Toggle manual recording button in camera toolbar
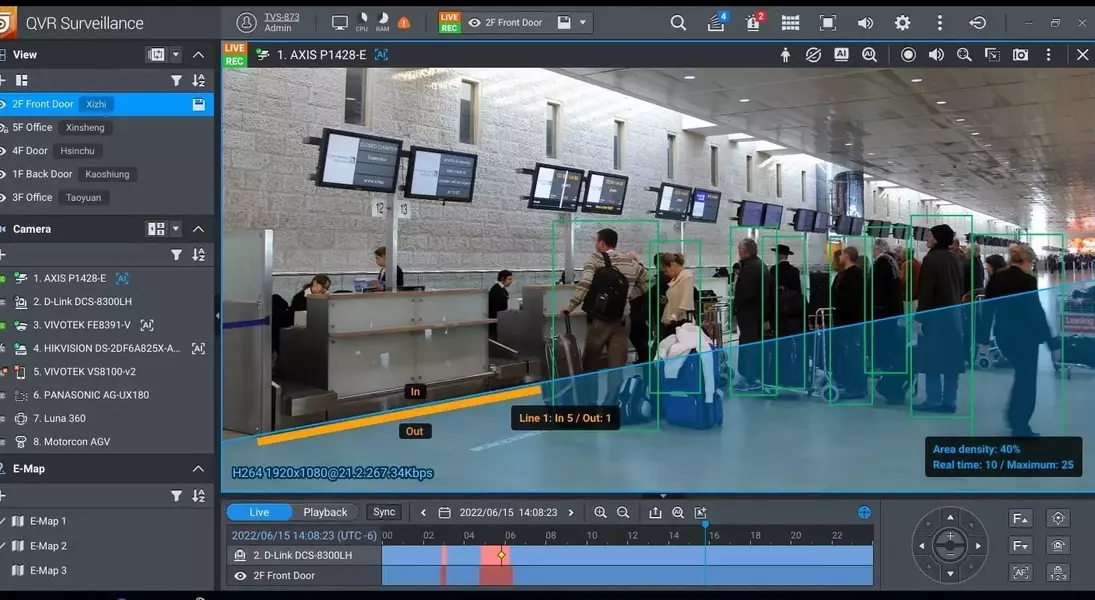The height and width of the screenshot is (600, 1095). (908, 55)
